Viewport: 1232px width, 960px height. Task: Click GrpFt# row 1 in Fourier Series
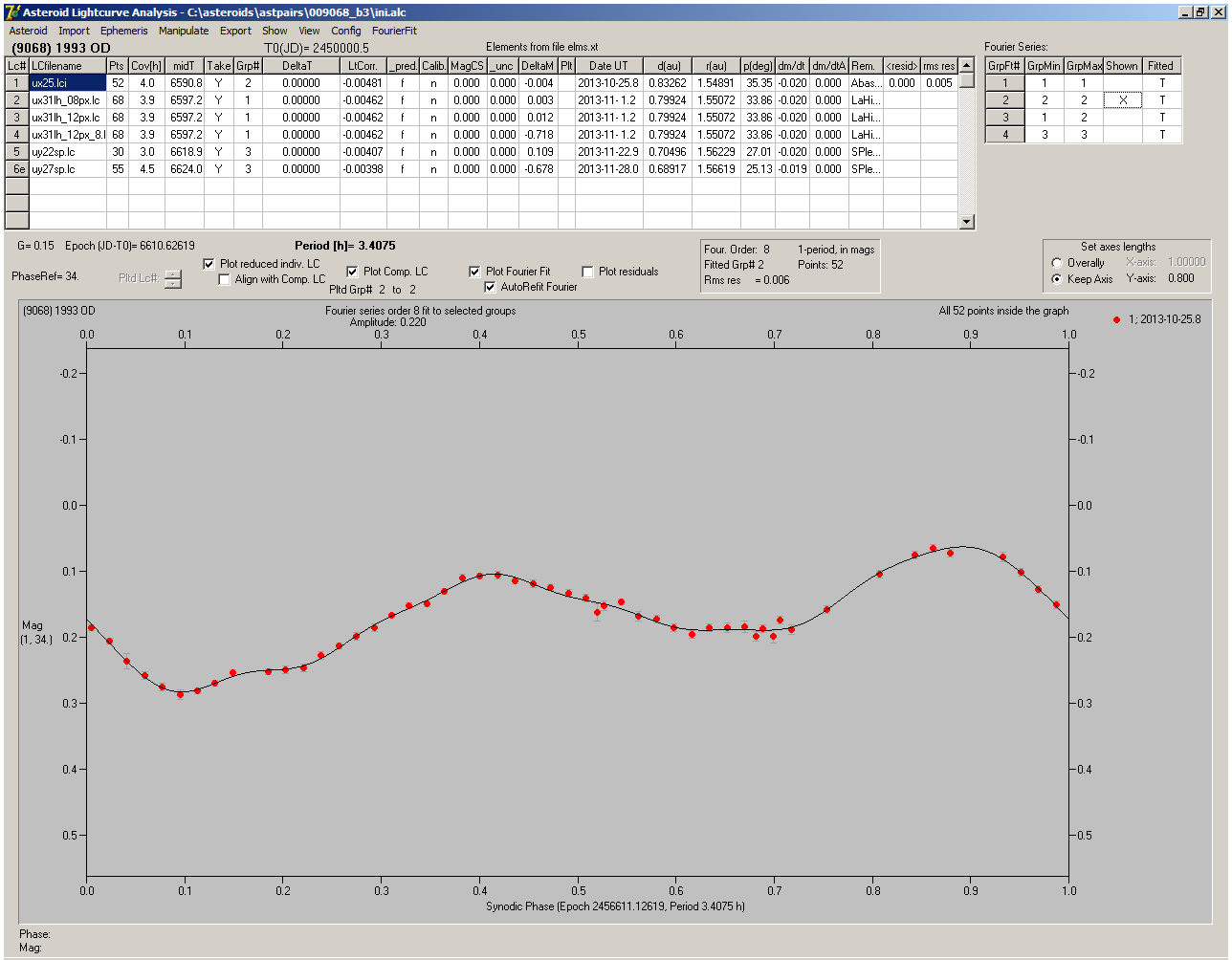point(1005,83)
